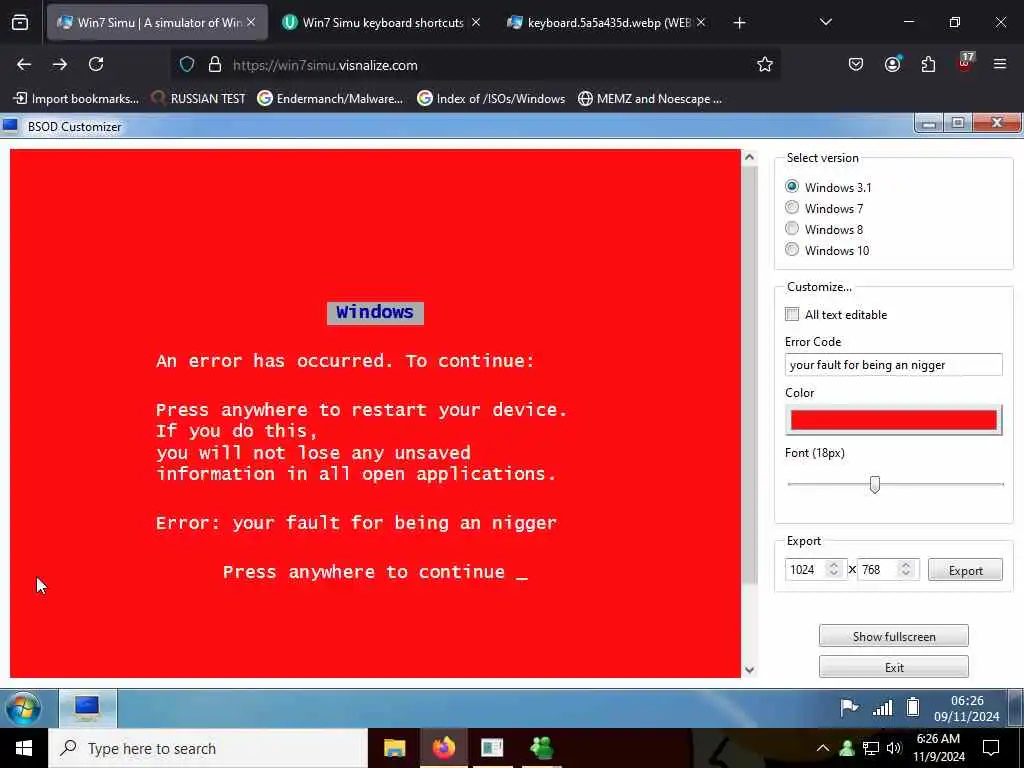The width and height of the screenshot is (1024, 768).
Task: Click preview scrollbar up arrow
Action: point(750,157)
